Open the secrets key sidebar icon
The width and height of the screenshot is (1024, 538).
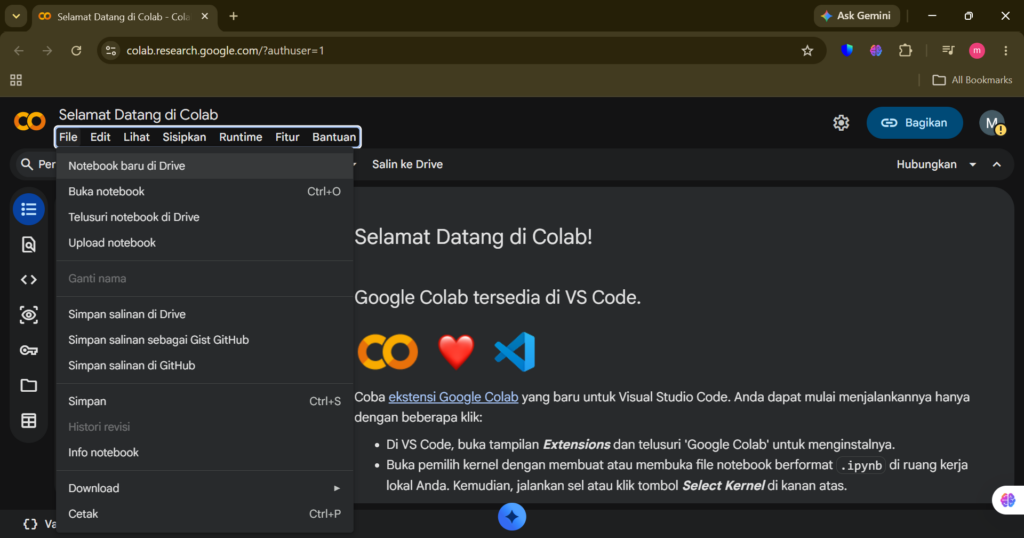29,351
